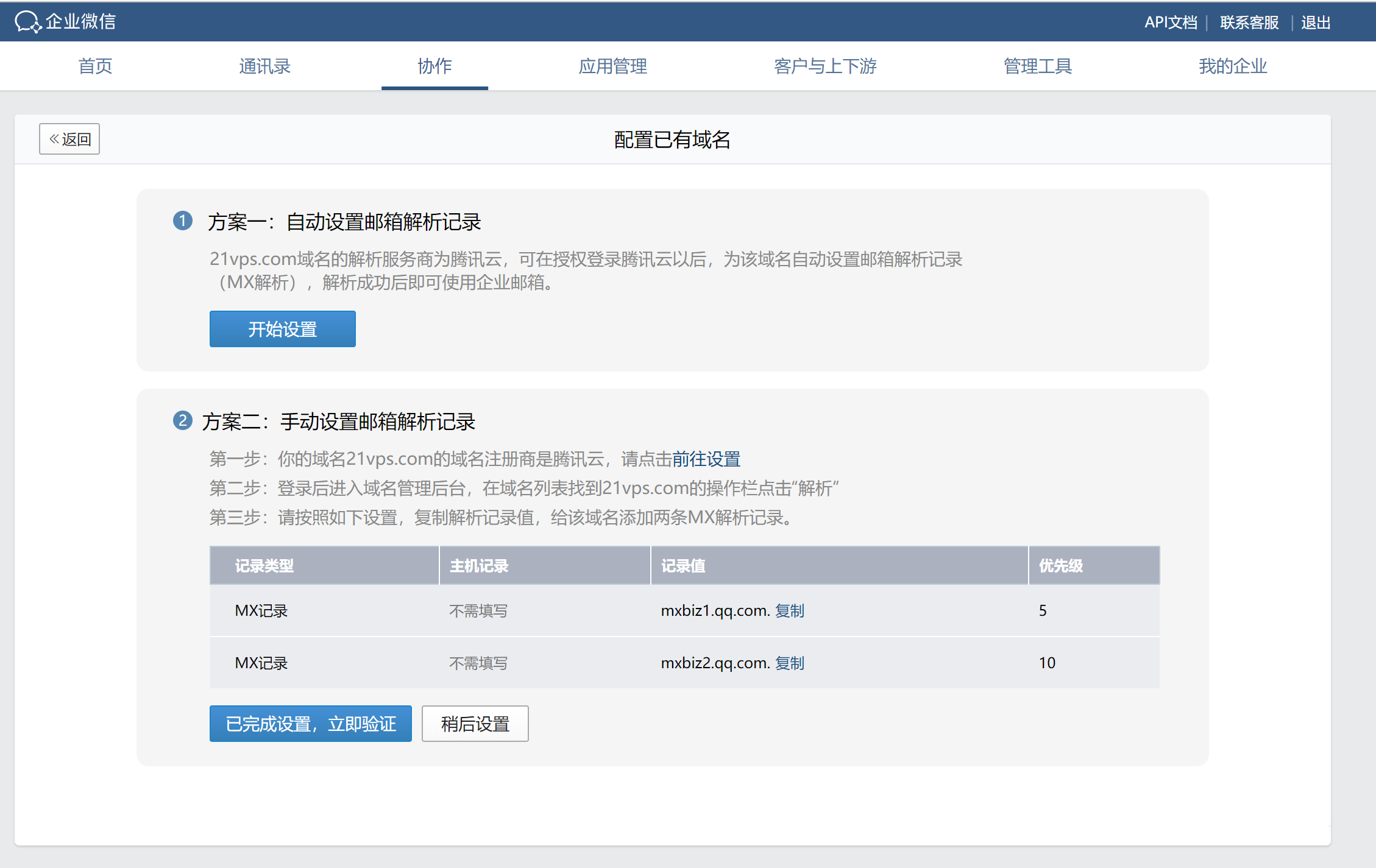Switch to the 管理工具 tab
This screenshot has height=868, width=1376.
coord(1038,66)
